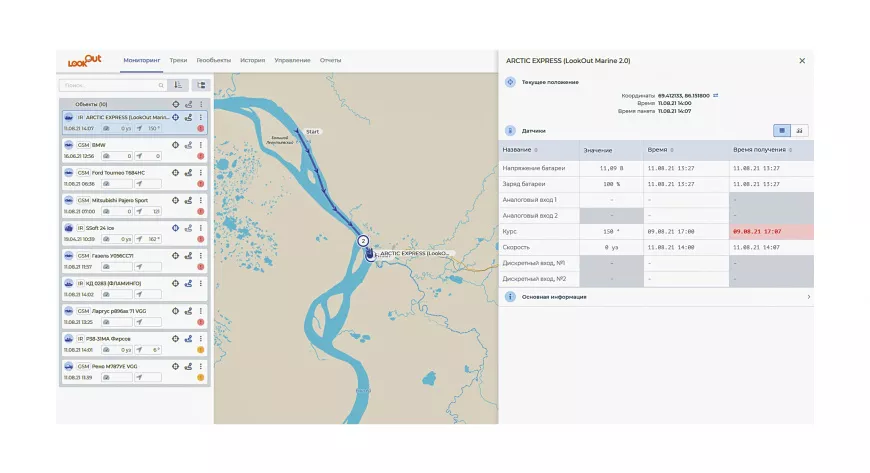Click cluster marker 2 on the map
Screen dimensions: 870x473
363,241
